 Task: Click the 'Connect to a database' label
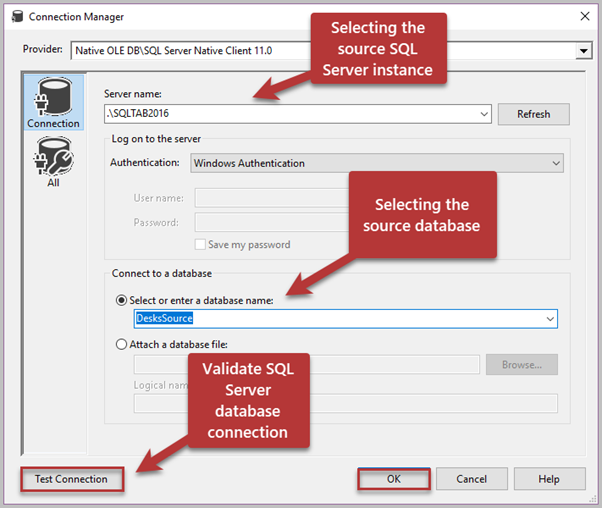pos(162,273)
